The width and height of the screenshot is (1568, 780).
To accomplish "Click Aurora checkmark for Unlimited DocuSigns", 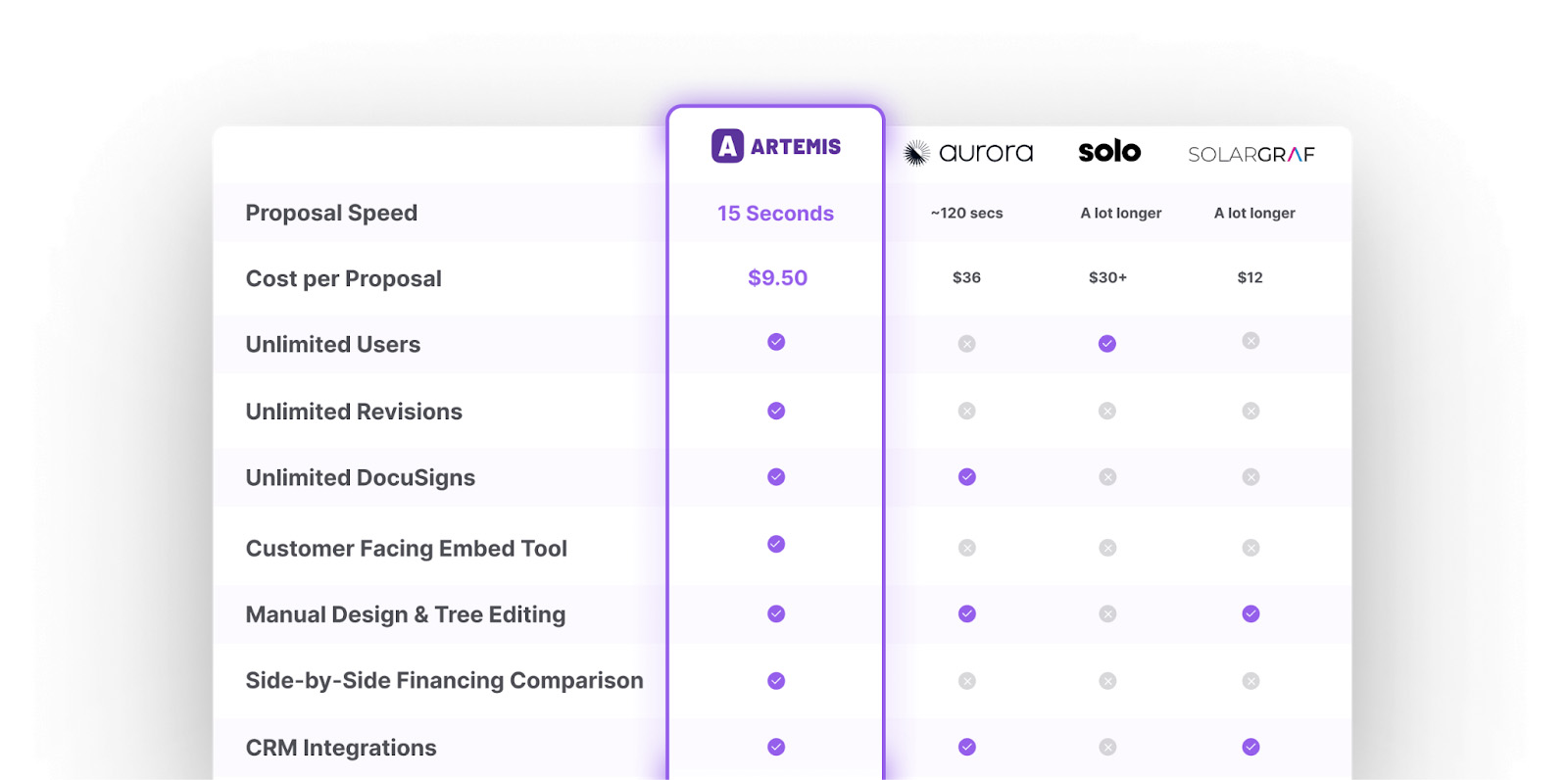I will tap(967, 477).
